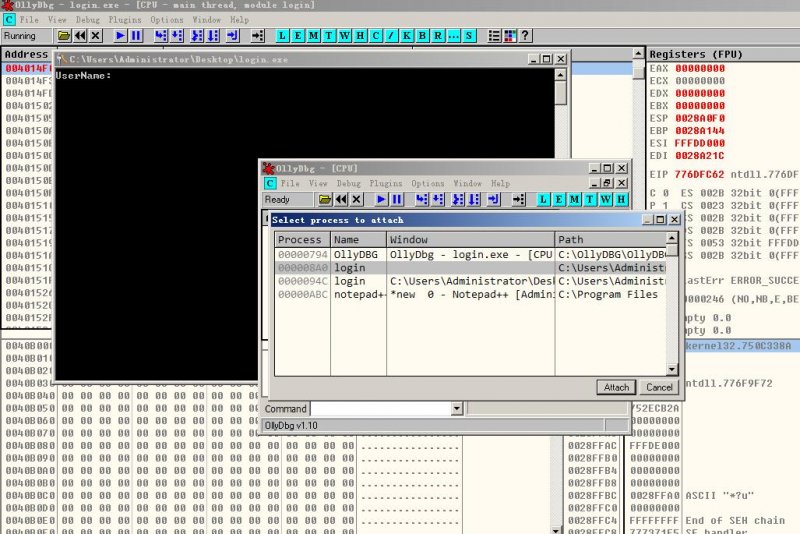Select ESP register value 0028A0F0
Image resolution: width=800 pixels, height=534 pixels.
[700, 118]
